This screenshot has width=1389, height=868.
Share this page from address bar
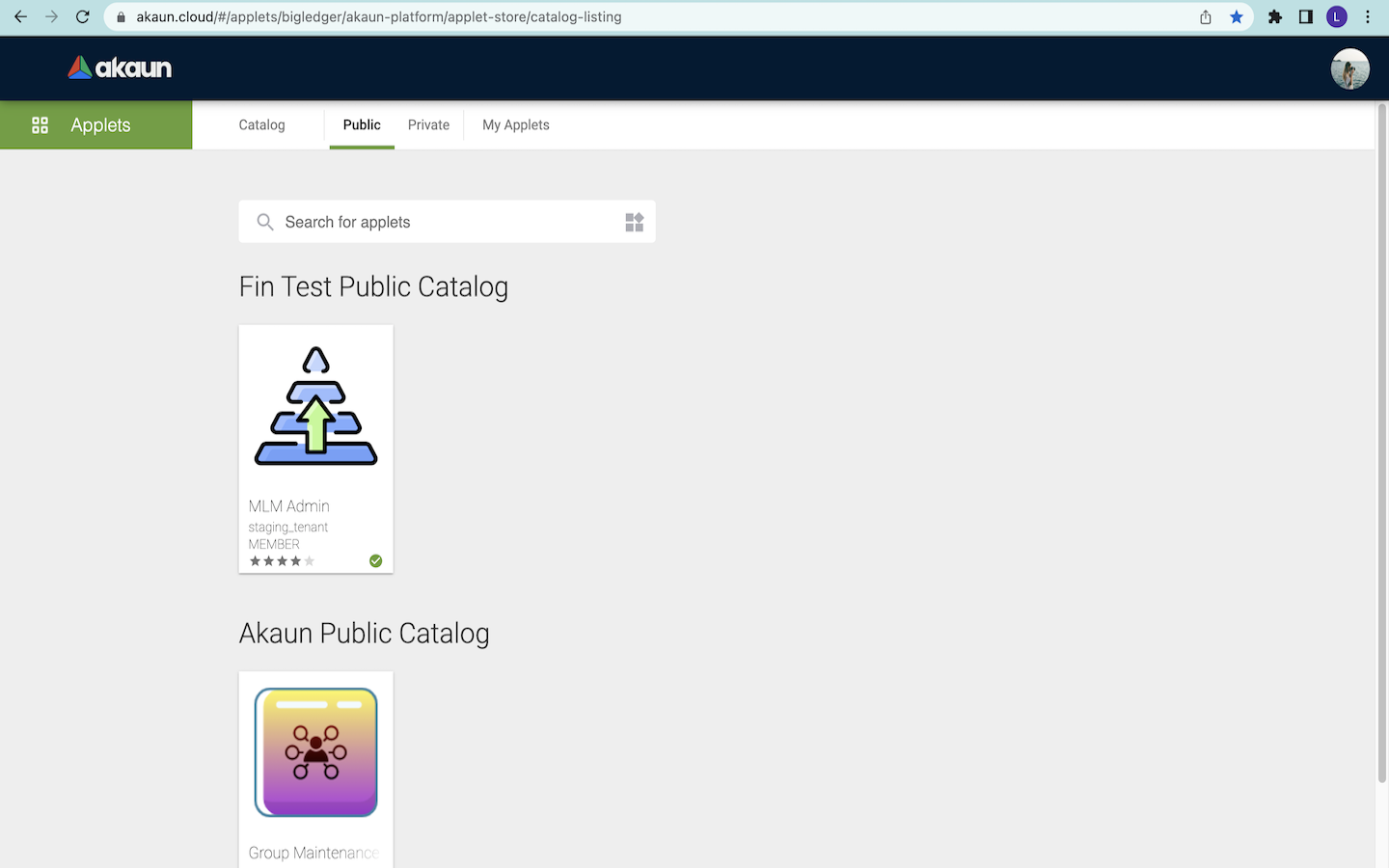1206,16
